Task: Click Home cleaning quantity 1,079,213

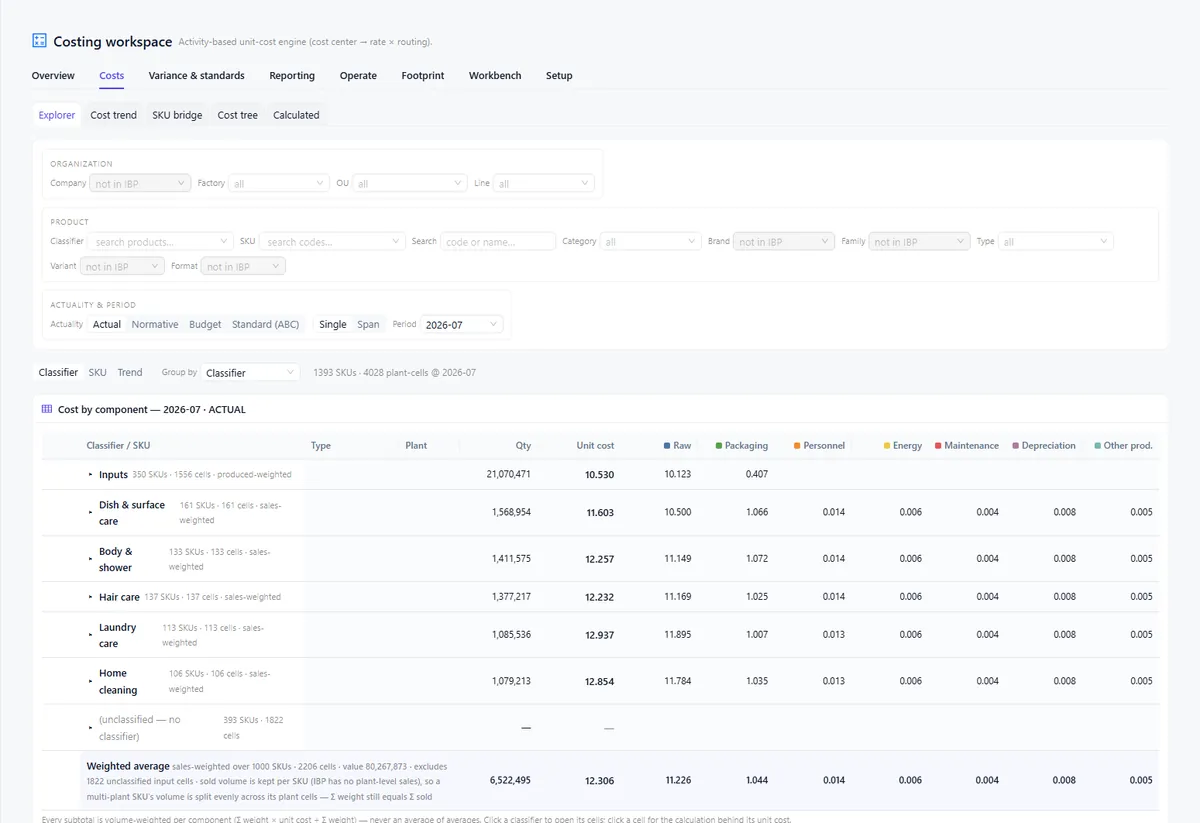Action: tap(511, 681)
